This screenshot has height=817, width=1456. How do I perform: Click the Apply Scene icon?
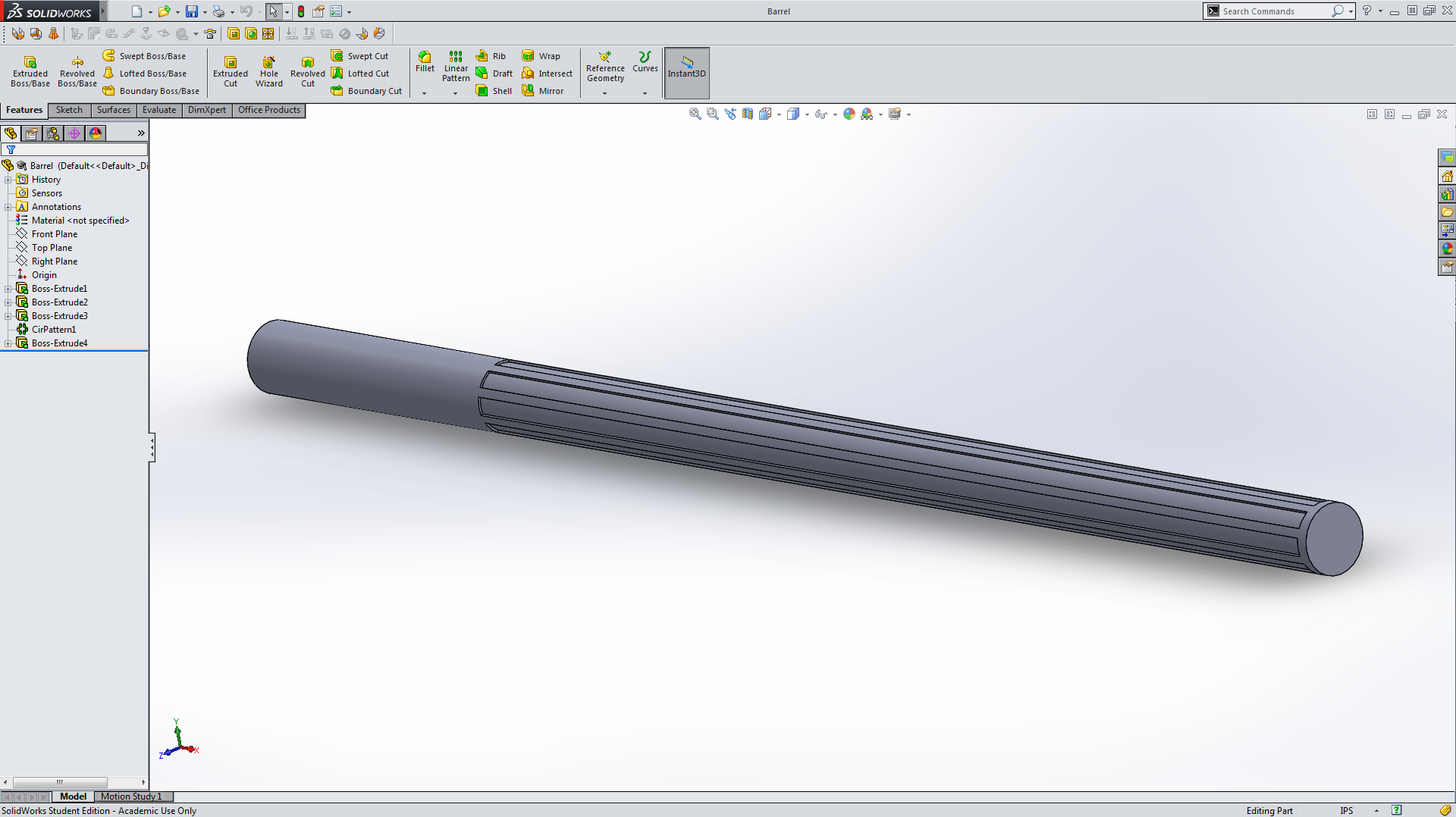[x=867, y=114]
